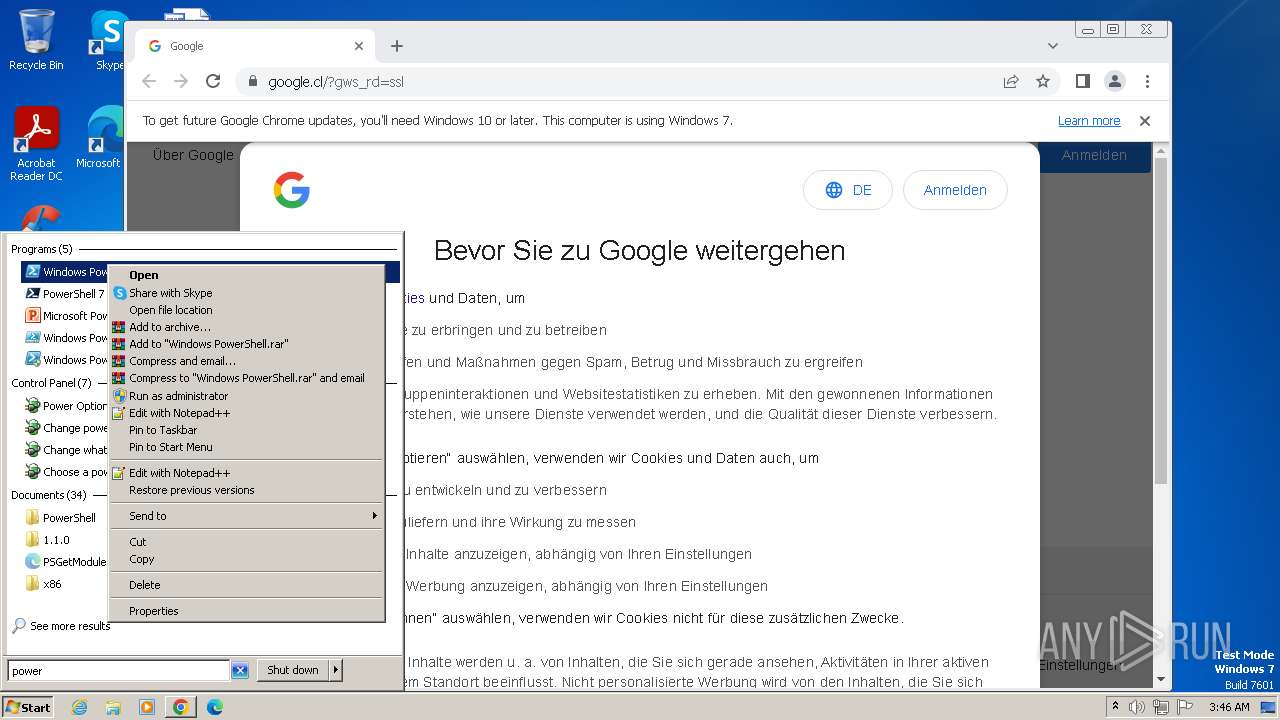Open Edge taskbar icon
The width and height of the screenshot is (1280, 720).
point(215,707)
